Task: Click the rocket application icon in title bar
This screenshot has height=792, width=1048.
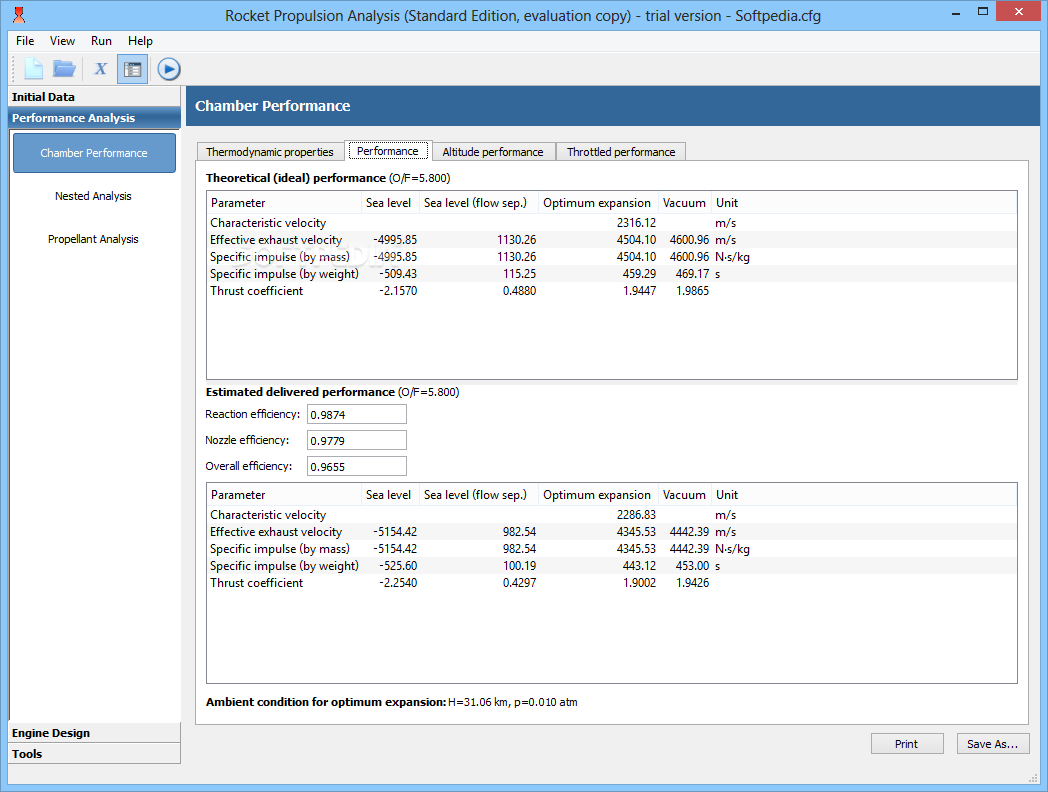Action: (19, 15)
